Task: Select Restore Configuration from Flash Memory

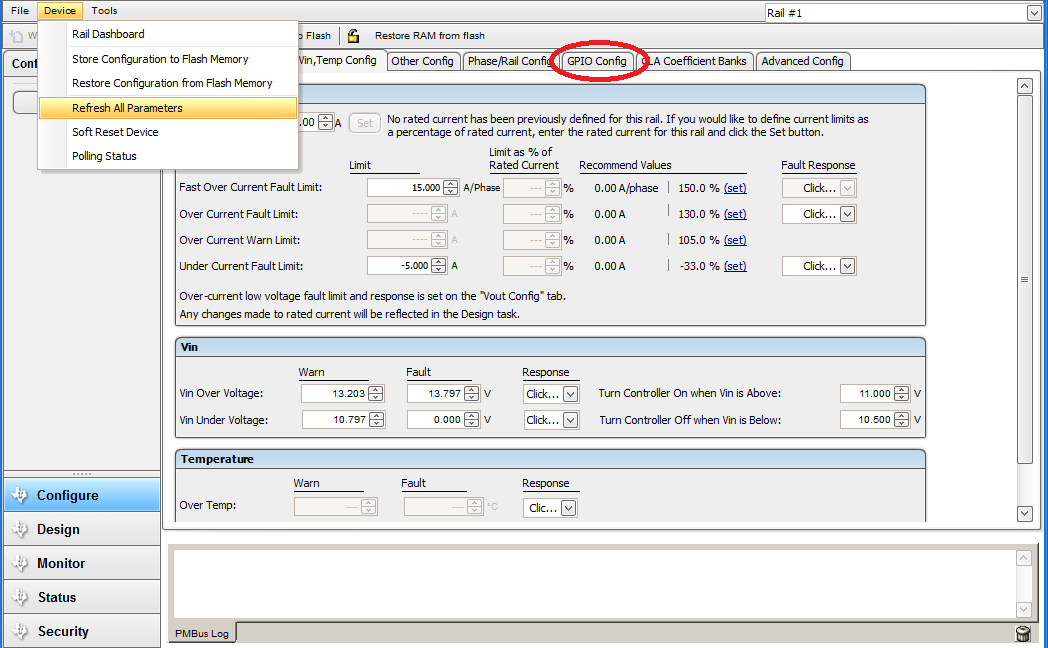Action: (168, 83)
